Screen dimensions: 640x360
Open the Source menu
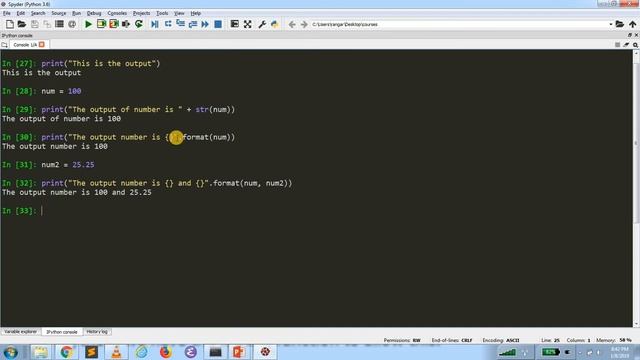59,13
